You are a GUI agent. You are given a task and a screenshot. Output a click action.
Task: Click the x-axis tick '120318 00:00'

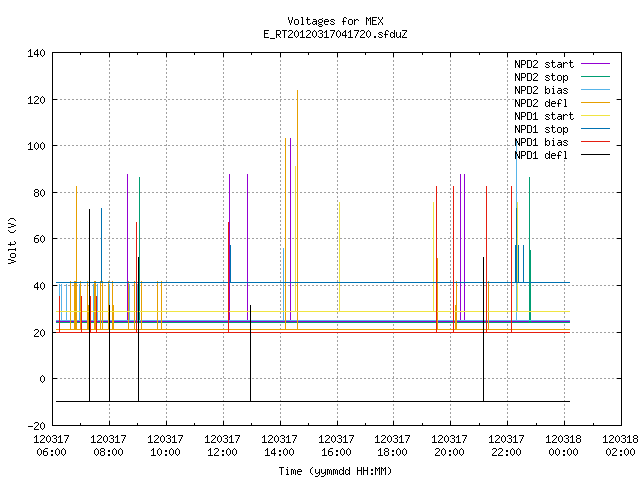click(563, 446)
